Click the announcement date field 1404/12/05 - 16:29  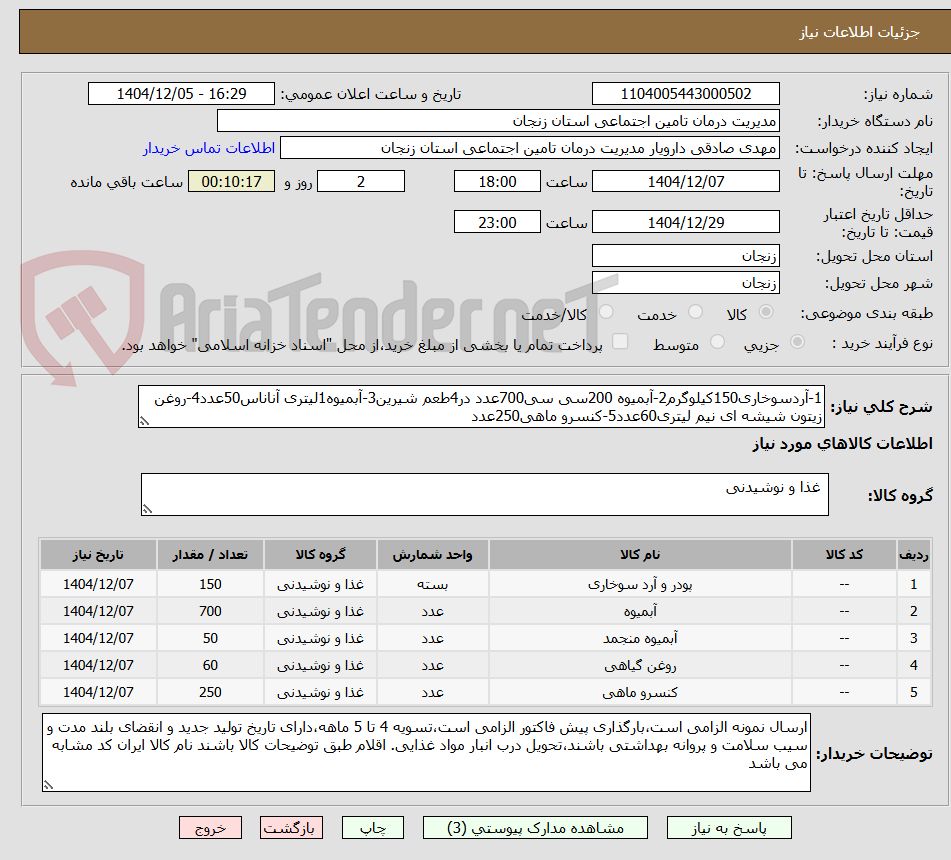point(181,94)
